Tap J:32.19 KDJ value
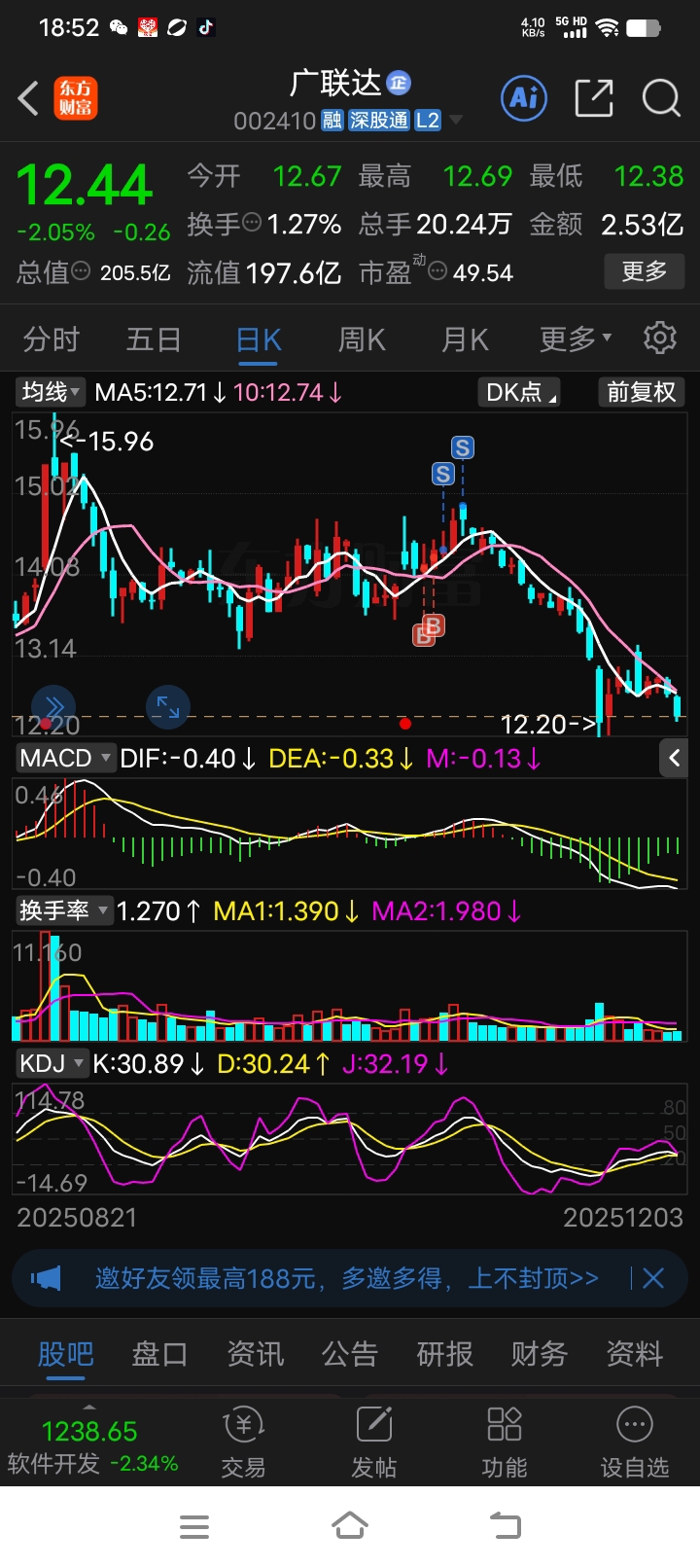This screenshot has height=1568, width=700. tap(396, 1063)
